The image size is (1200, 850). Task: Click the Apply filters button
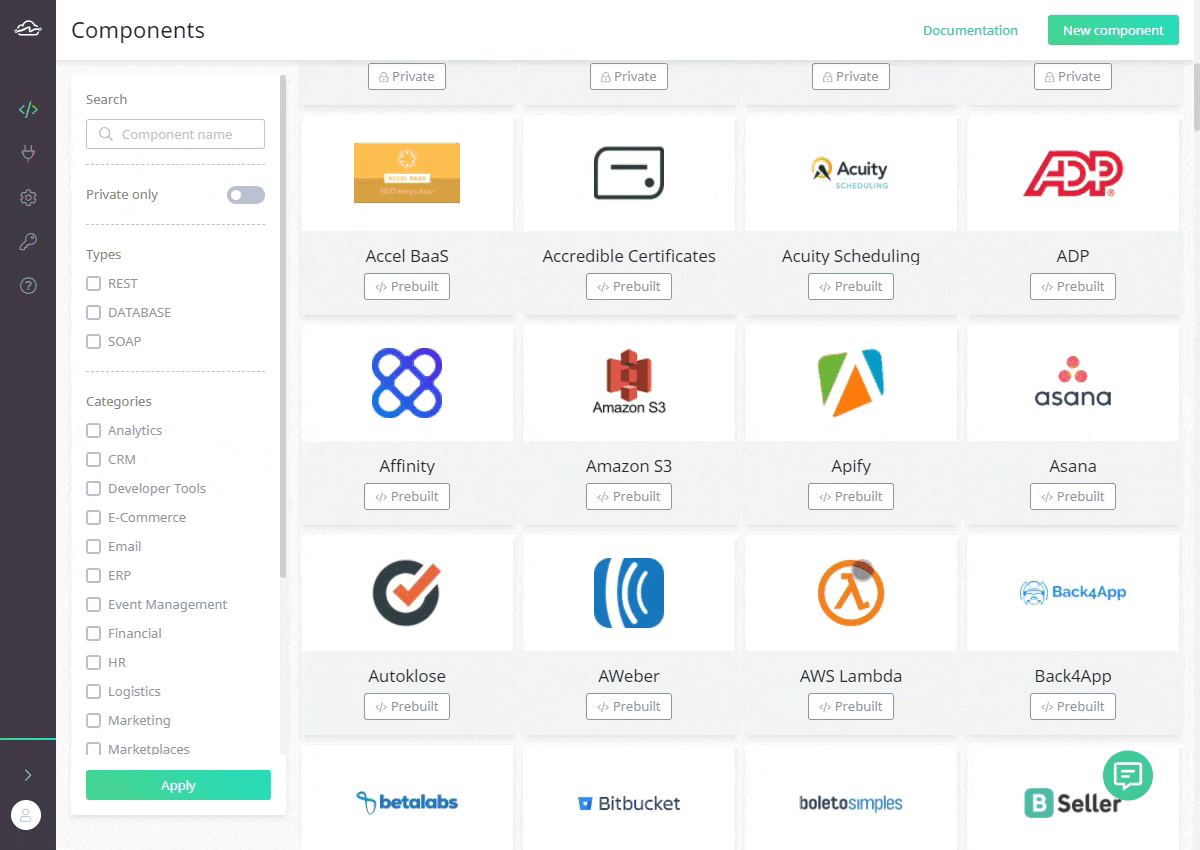coord(178,785)
